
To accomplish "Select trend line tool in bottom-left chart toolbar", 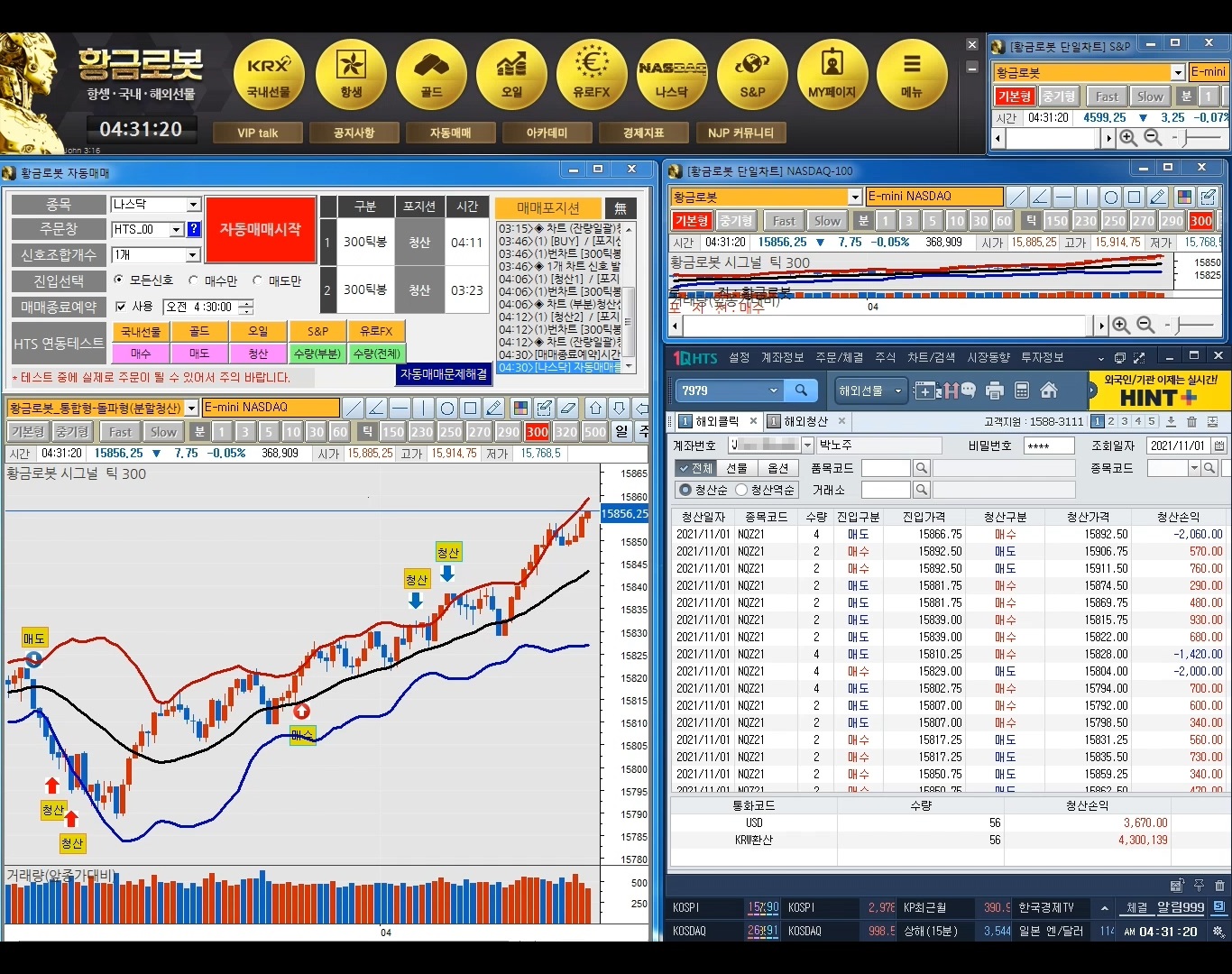I will pyautogui.click(x=354, y=409).
